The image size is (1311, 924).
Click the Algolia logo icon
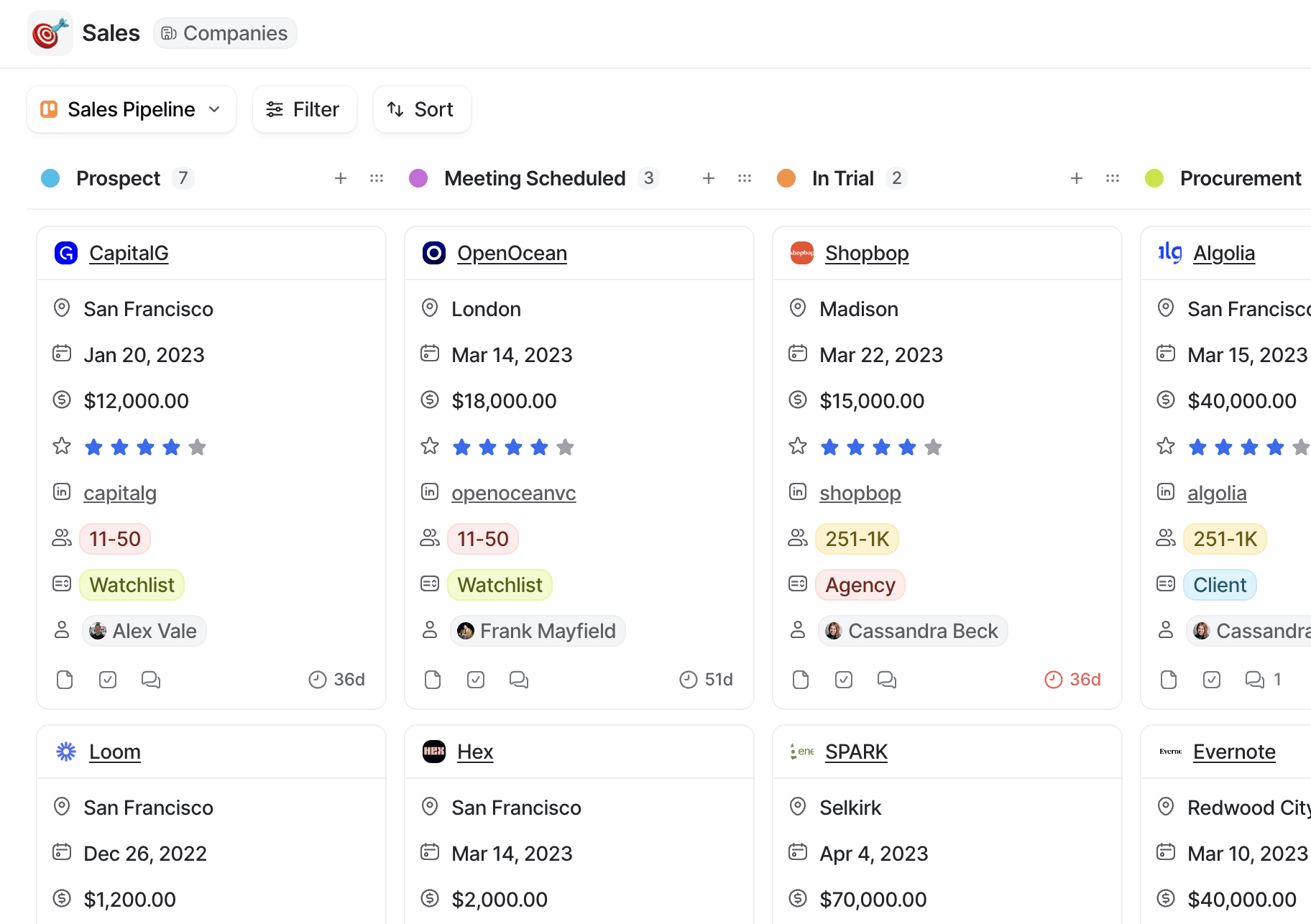click(x=1170, y=253)
